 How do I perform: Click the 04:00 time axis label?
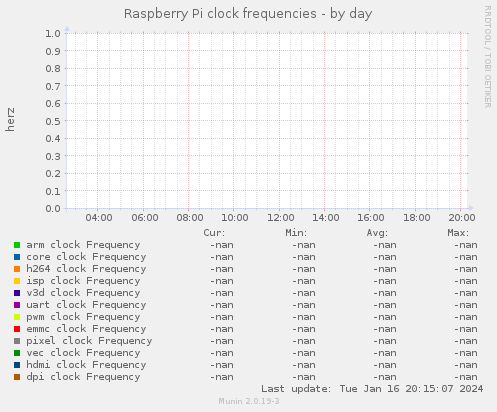coord(99,218)
